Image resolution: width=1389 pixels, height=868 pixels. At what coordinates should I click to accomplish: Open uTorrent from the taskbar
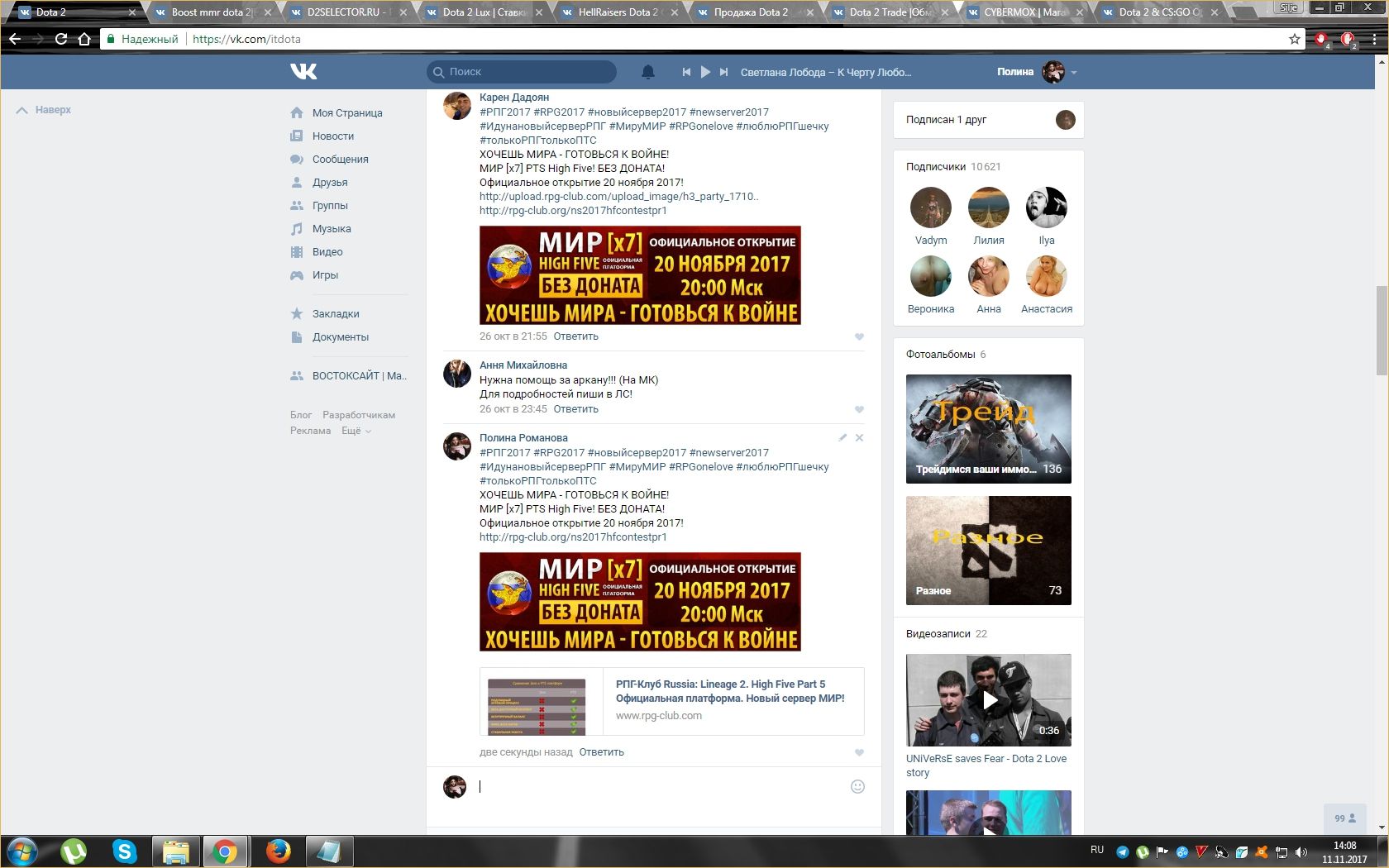(x=74, y=851)
